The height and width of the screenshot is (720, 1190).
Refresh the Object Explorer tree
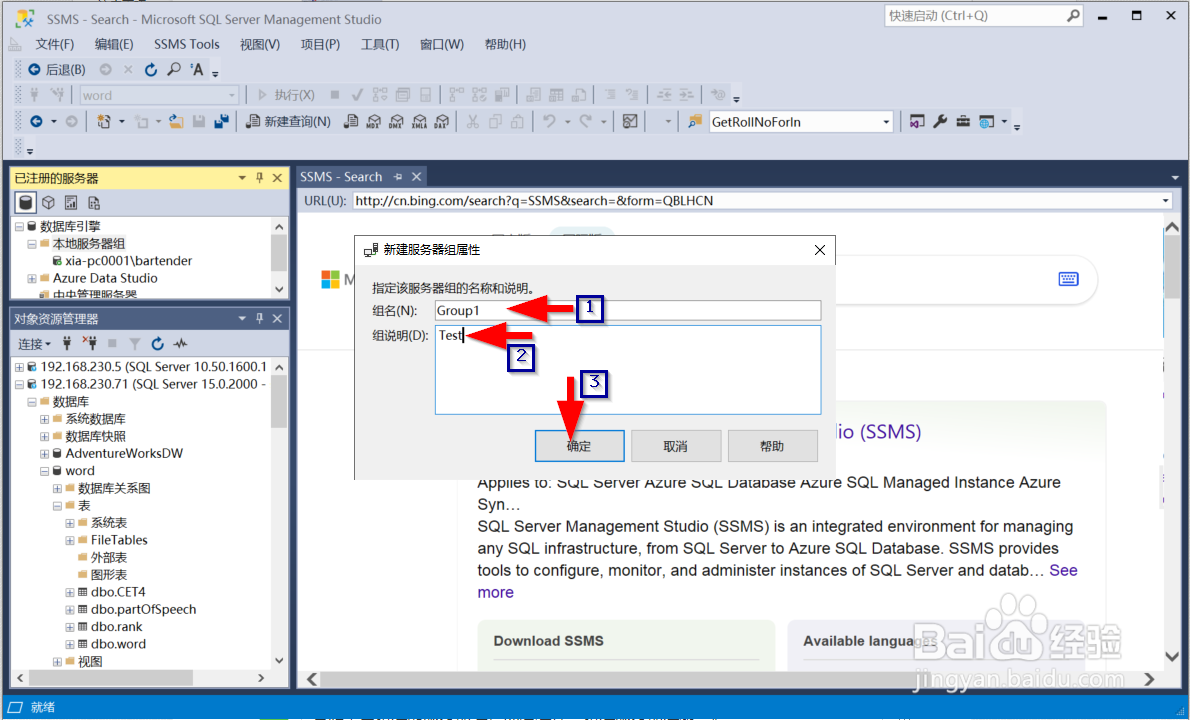click(x=157, y=344)
